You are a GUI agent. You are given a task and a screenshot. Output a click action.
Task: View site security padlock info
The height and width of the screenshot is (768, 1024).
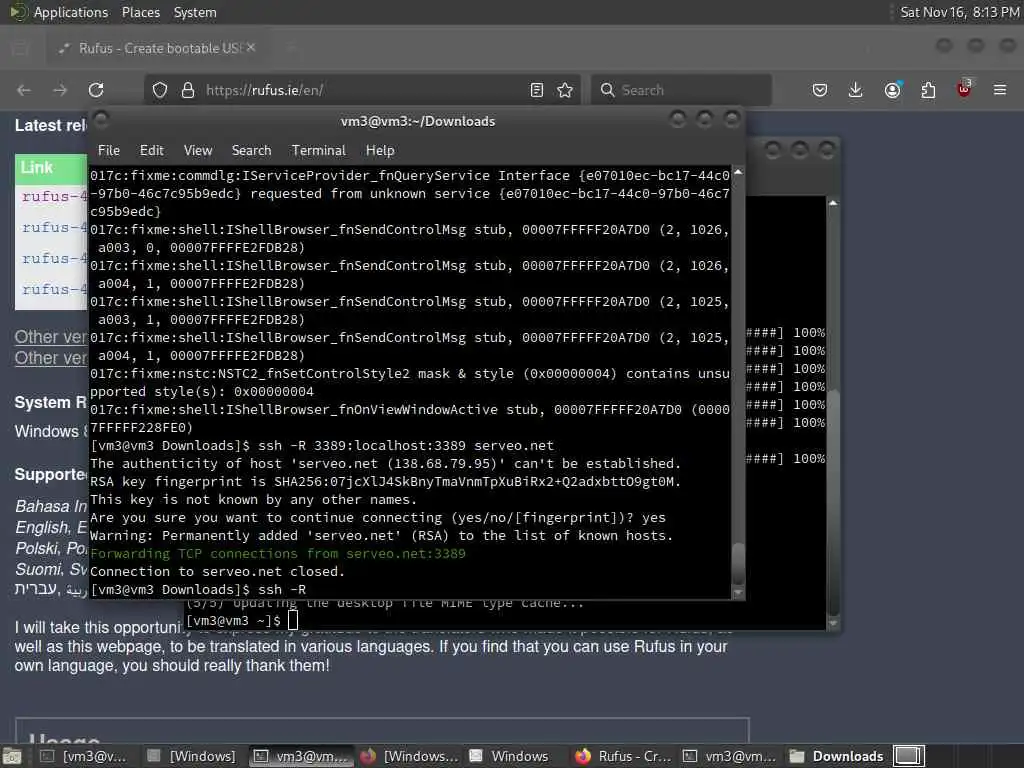pyautogui.click(x=188, y=90)
